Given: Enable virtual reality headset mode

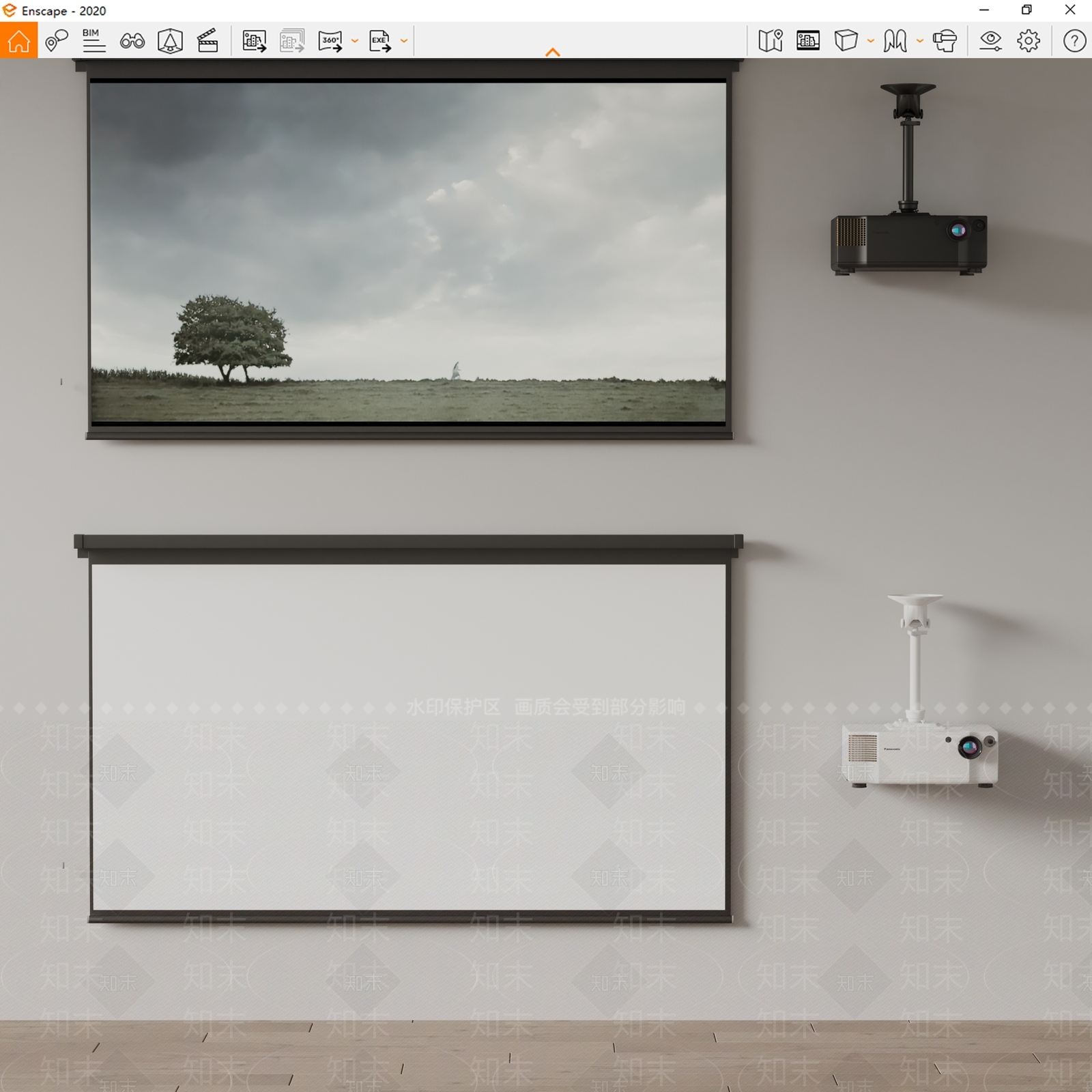Looking at the screenshot, I should pyautogui.click(x=945, y=41).
